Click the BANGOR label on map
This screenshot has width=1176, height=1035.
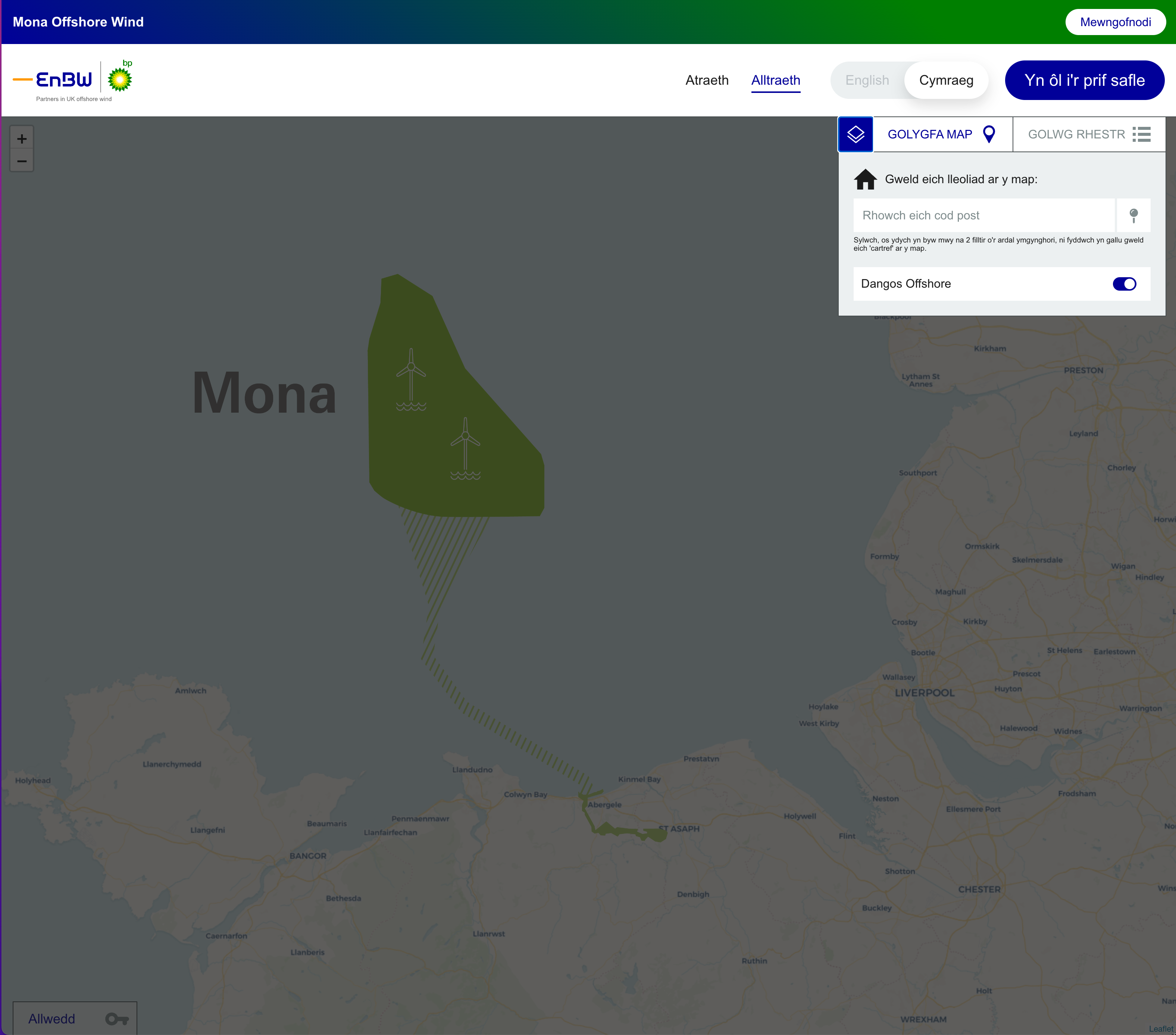coord(308,856)
